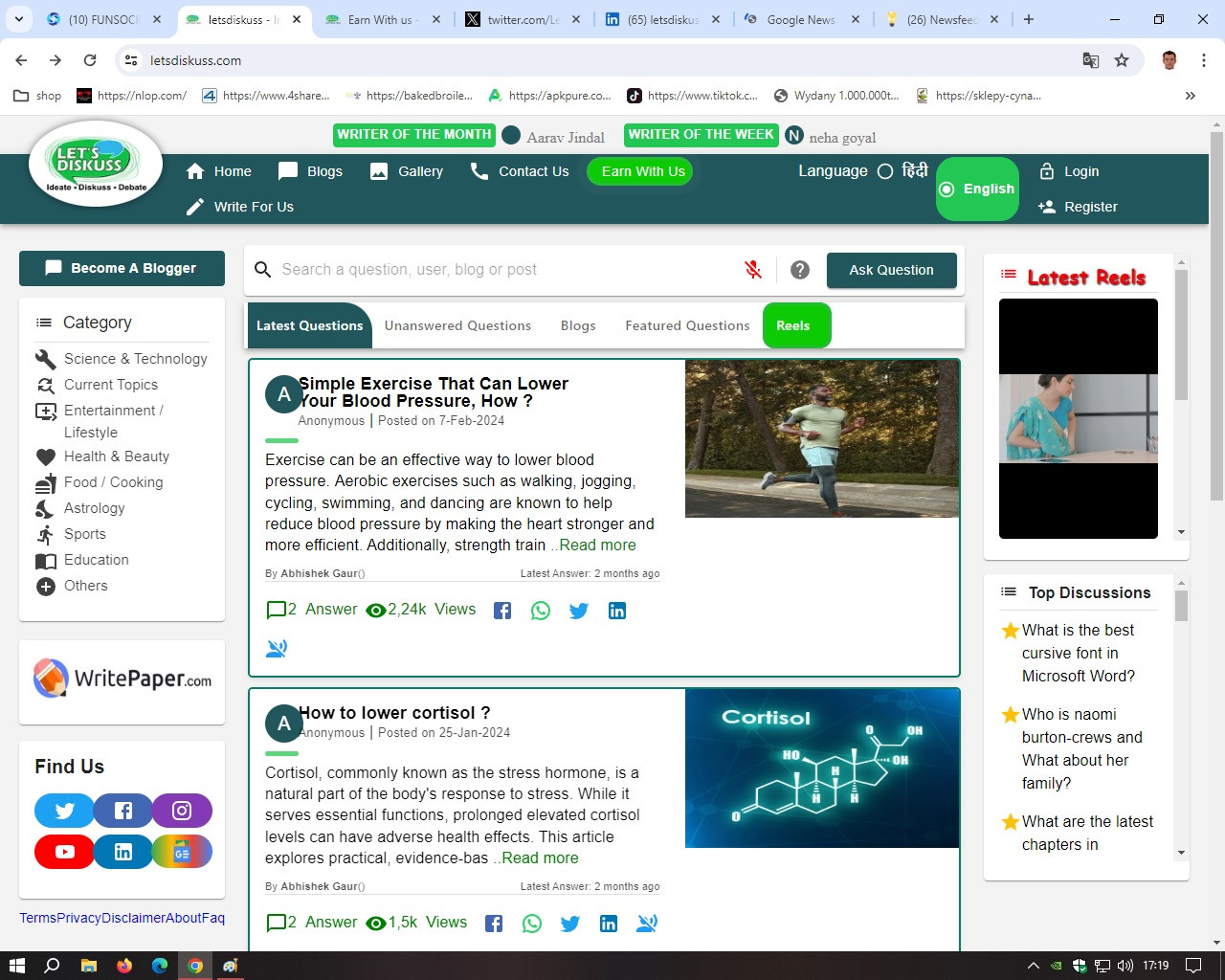Open the YouTube icon under Find Us
Image resolution: width=1225 pixels, height=980 pixels.
click(x=64, y=852)
